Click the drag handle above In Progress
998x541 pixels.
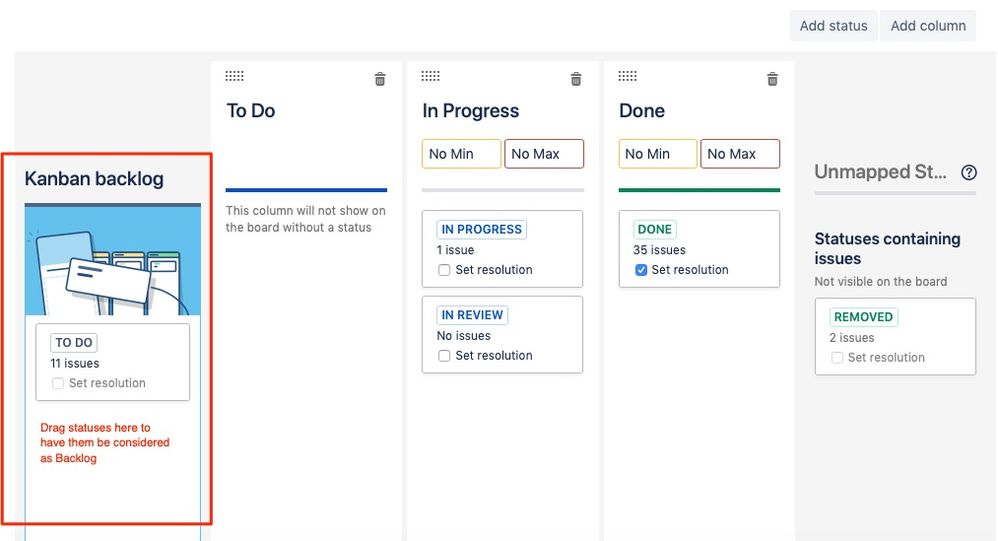[430, 76]
